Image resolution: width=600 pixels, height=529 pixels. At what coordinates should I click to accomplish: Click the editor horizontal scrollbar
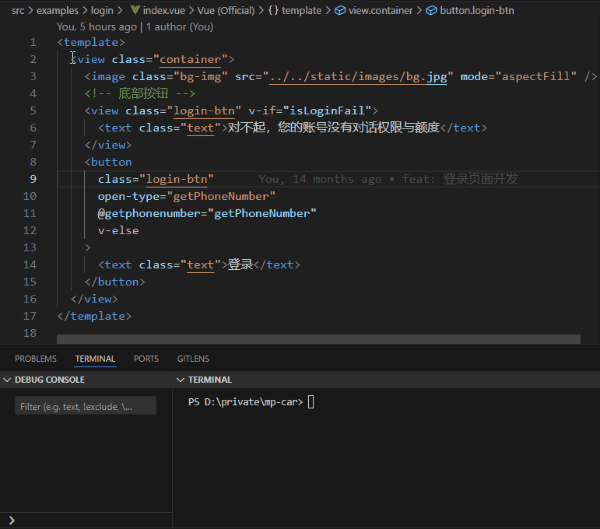coord(318,339)
